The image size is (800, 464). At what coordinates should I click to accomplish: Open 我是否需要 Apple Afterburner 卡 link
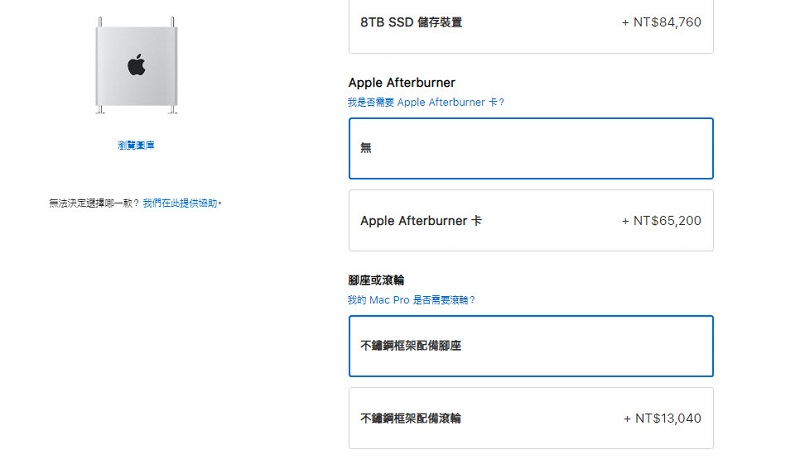point(426,102)
